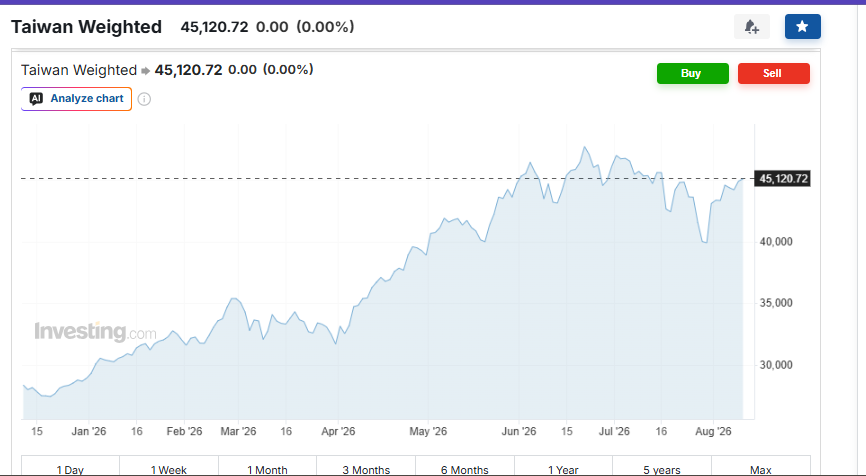This screenshot has width=866, height=476.
Task: Click the info icon beside Analyze chart
Action: tap(144, 99)
